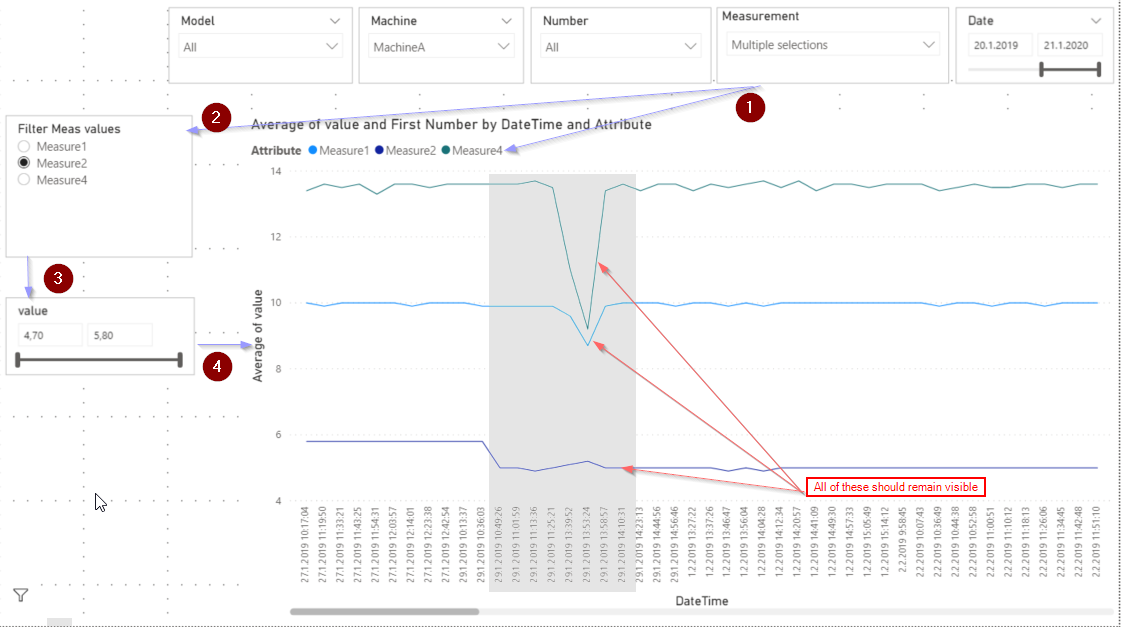The width and height of the screenshot is (1122, 627).
Task: Click the Date slider left handle
Action: [x=1042, y=69]
